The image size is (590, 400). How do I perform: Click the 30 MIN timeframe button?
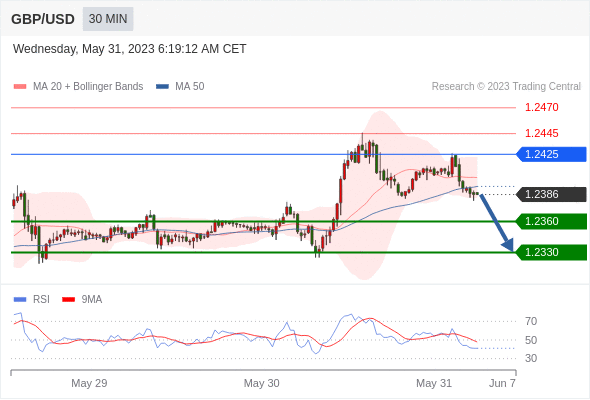tap(108, 19)
